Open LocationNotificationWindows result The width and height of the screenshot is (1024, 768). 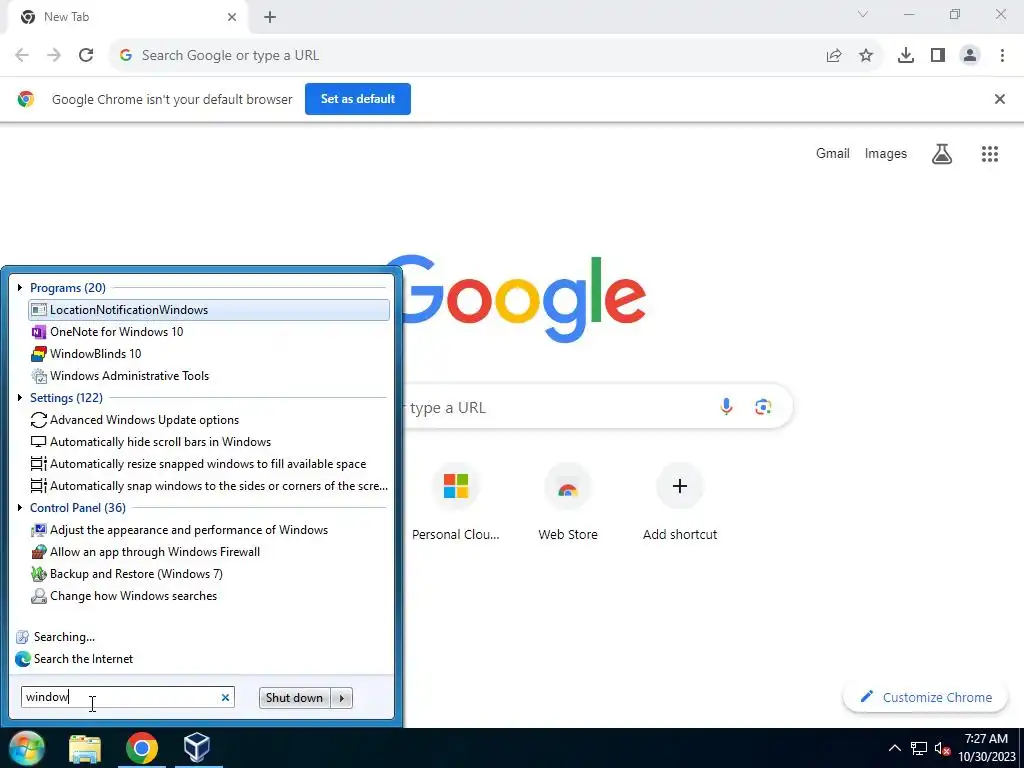209,310
